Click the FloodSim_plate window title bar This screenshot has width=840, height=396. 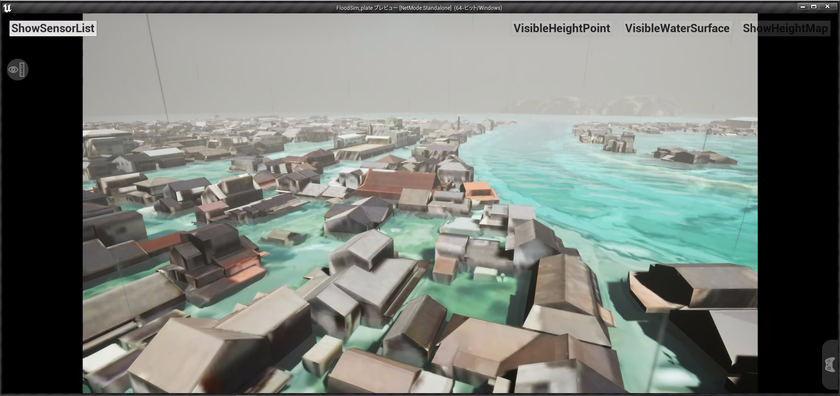tap(419, 8)
